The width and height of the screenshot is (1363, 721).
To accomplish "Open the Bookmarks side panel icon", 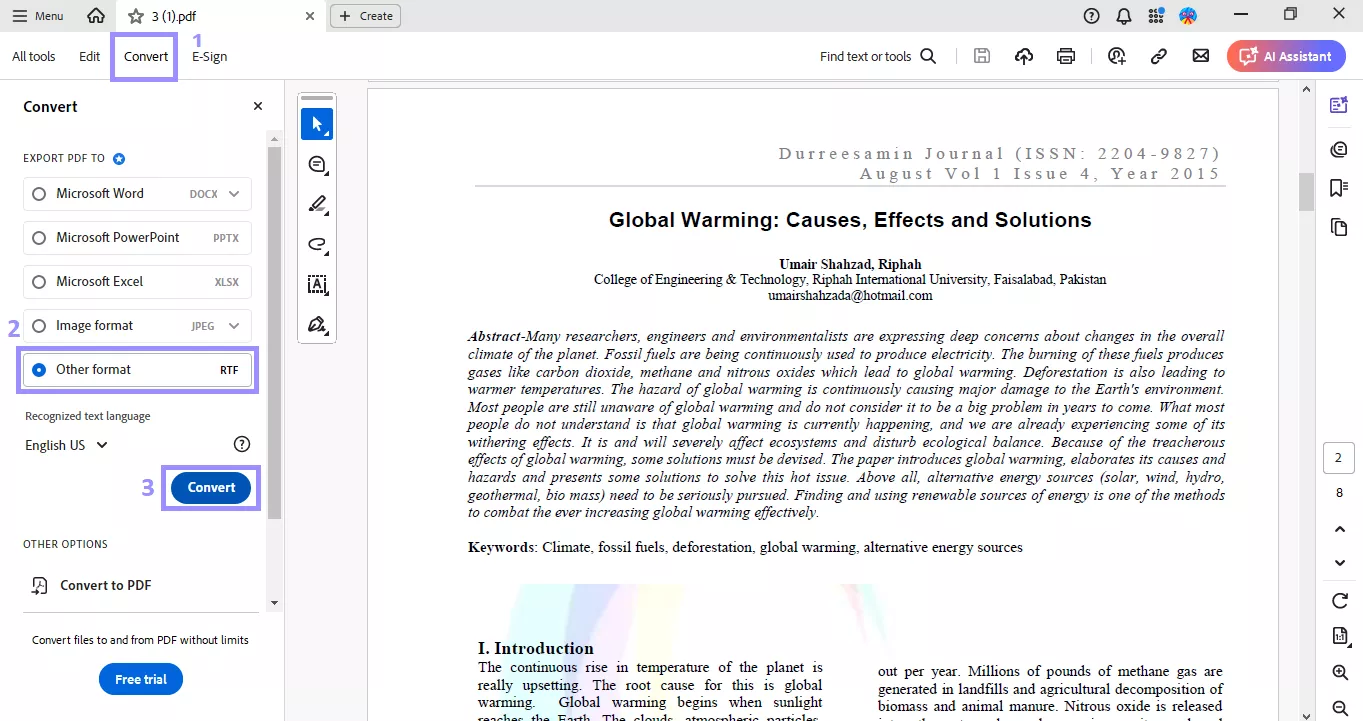I will (1339, 188).
